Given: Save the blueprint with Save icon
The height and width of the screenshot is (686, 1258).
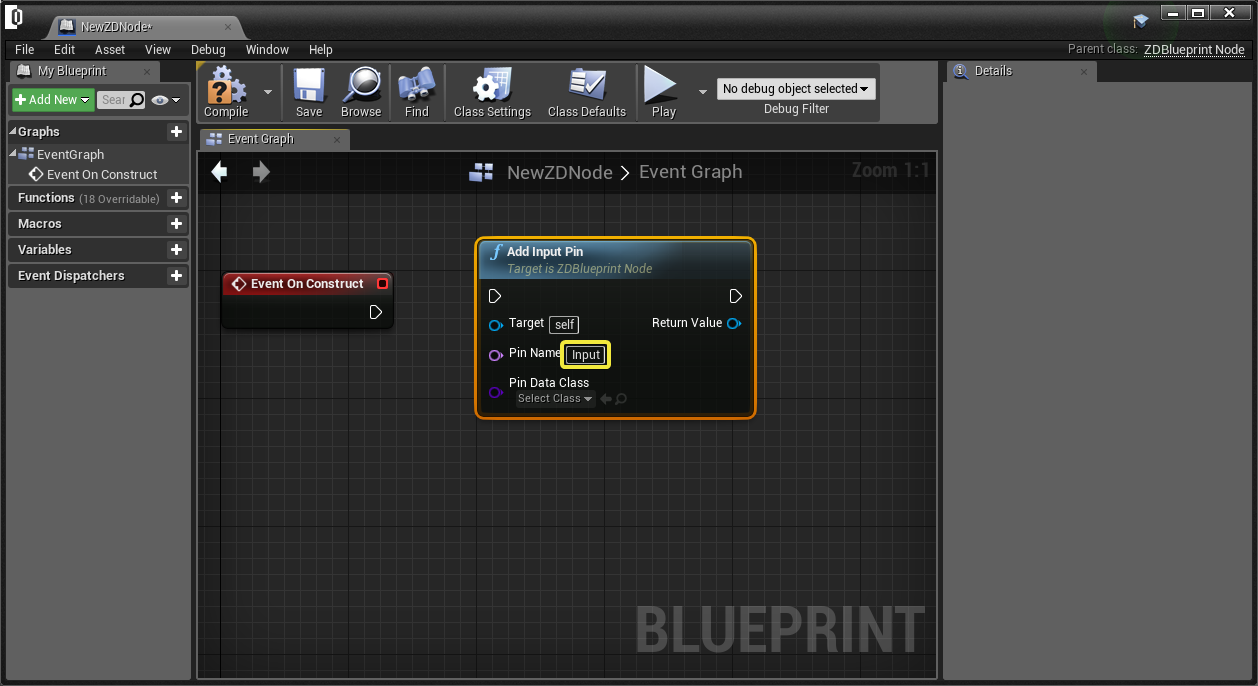Looking at the screenshot, I should click(x=309, y=91).
